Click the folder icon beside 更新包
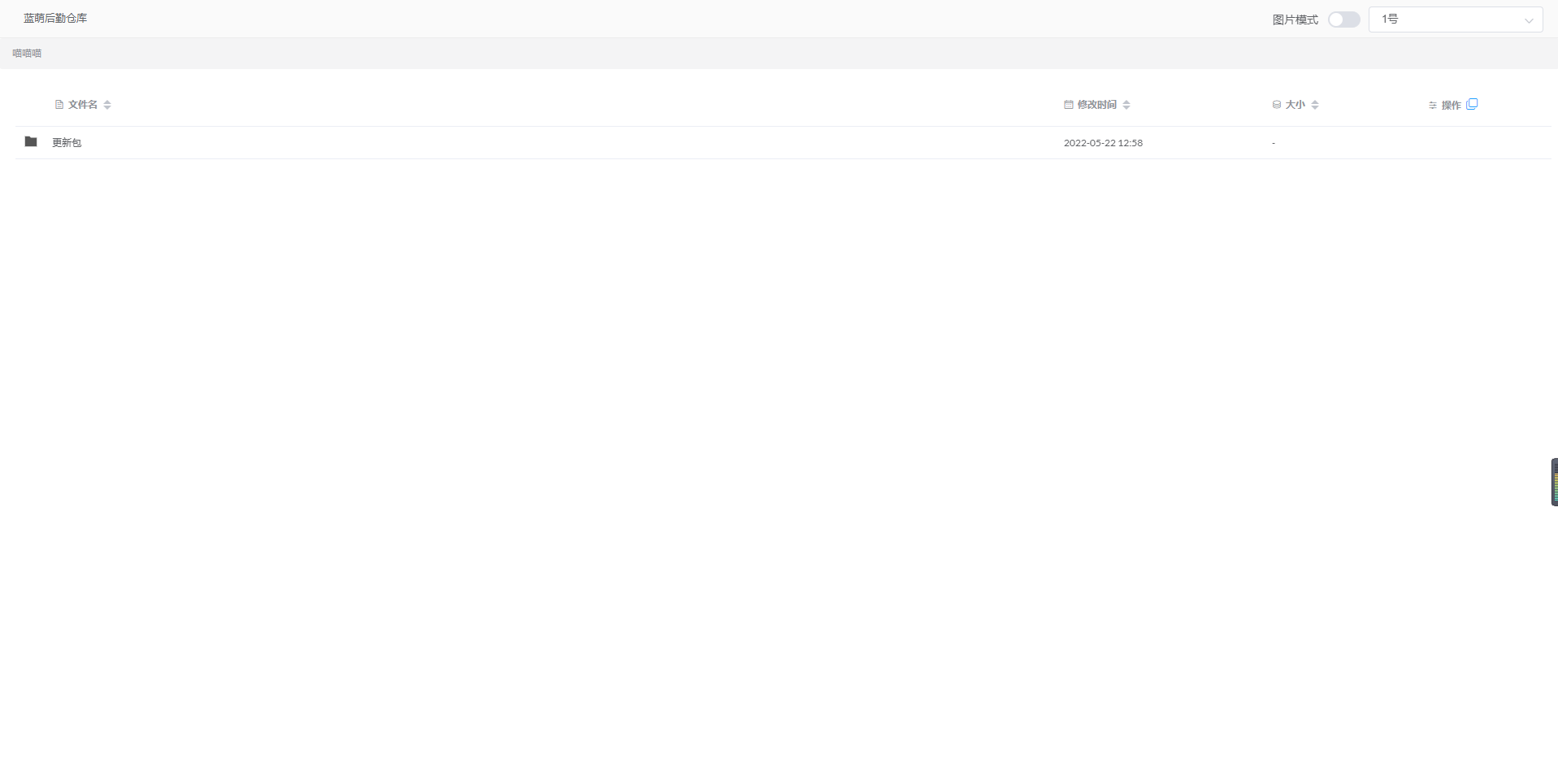 (31, 142)
